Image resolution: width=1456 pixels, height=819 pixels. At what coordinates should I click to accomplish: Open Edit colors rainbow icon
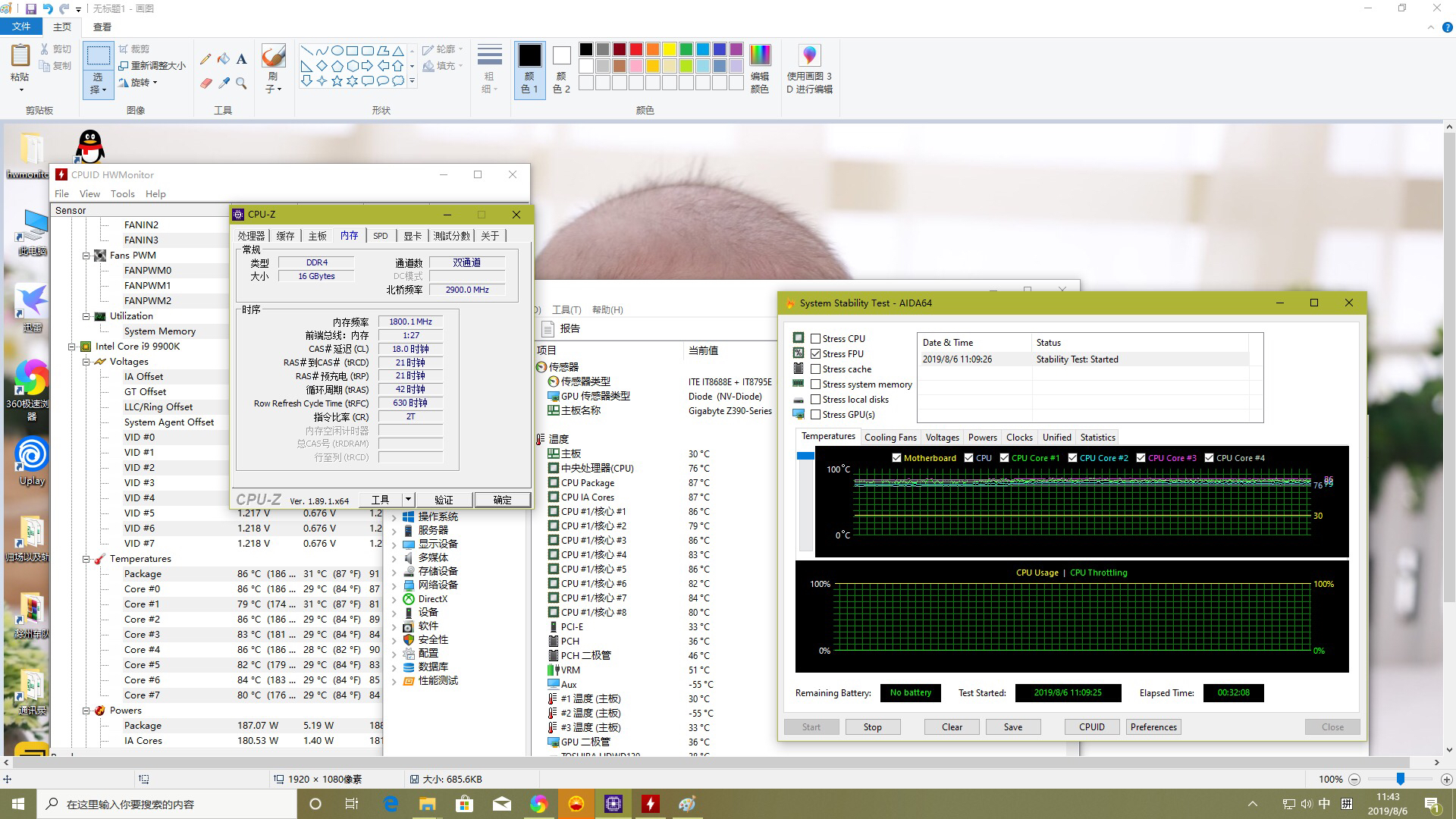[759, 55]
